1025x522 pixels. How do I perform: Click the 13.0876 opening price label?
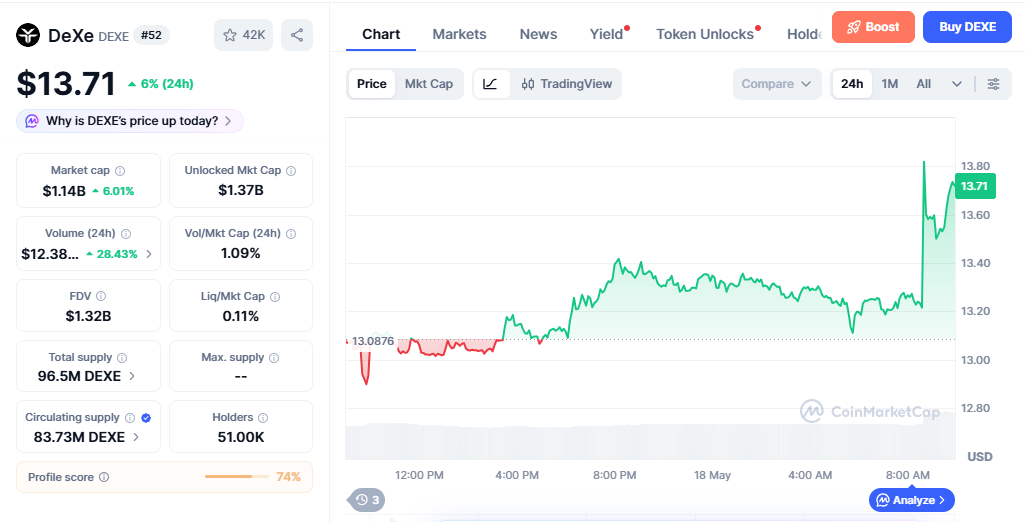(x=373, y=341)
